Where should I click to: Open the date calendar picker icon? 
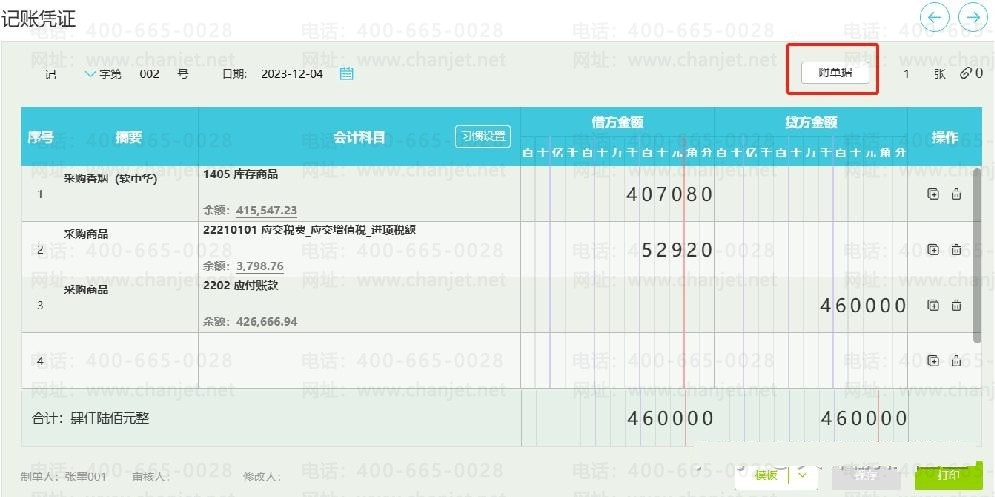pyautogui.click(x=346, y=74)
